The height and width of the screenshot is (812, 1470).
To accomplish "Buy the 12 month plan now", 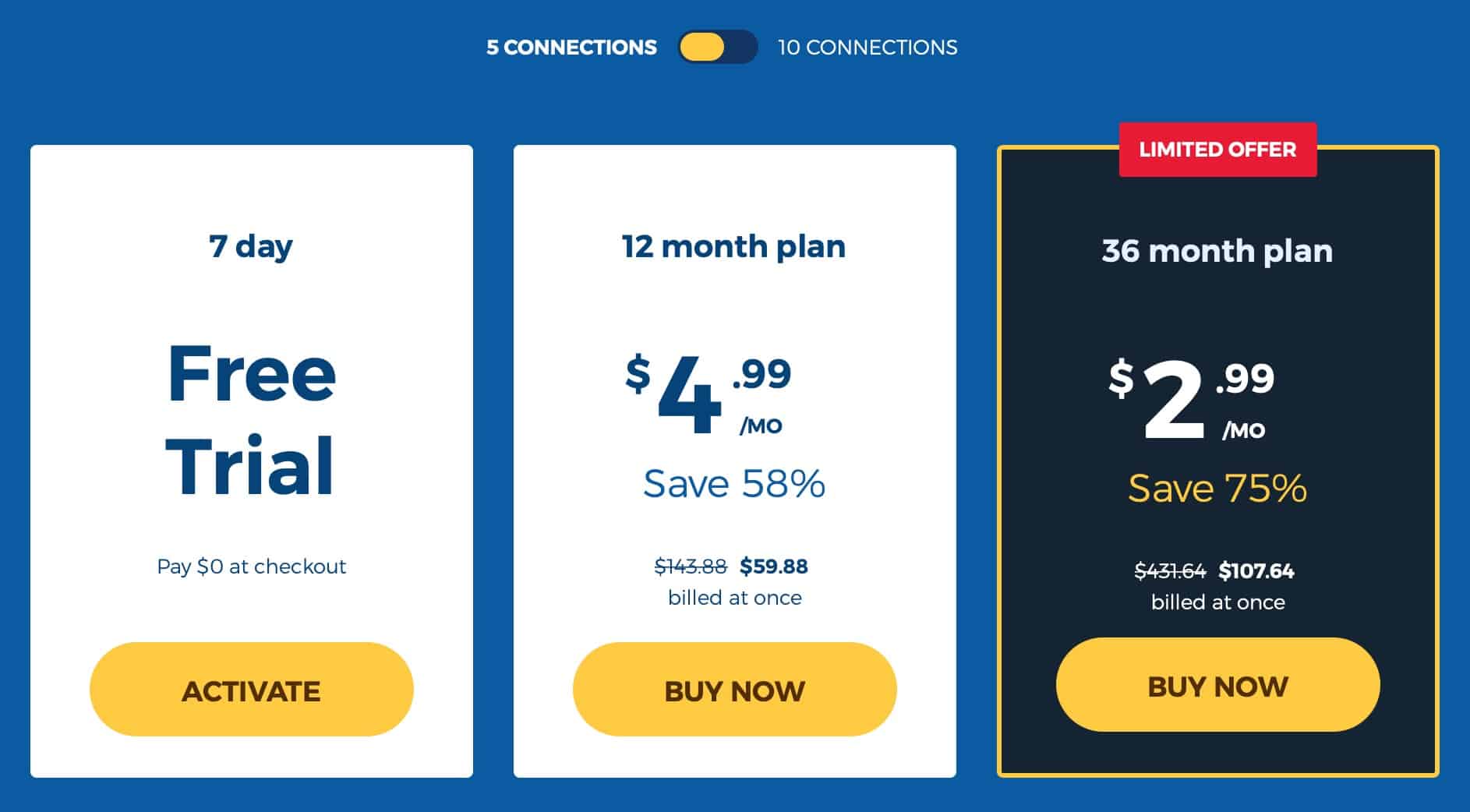I will coord(735,690).
